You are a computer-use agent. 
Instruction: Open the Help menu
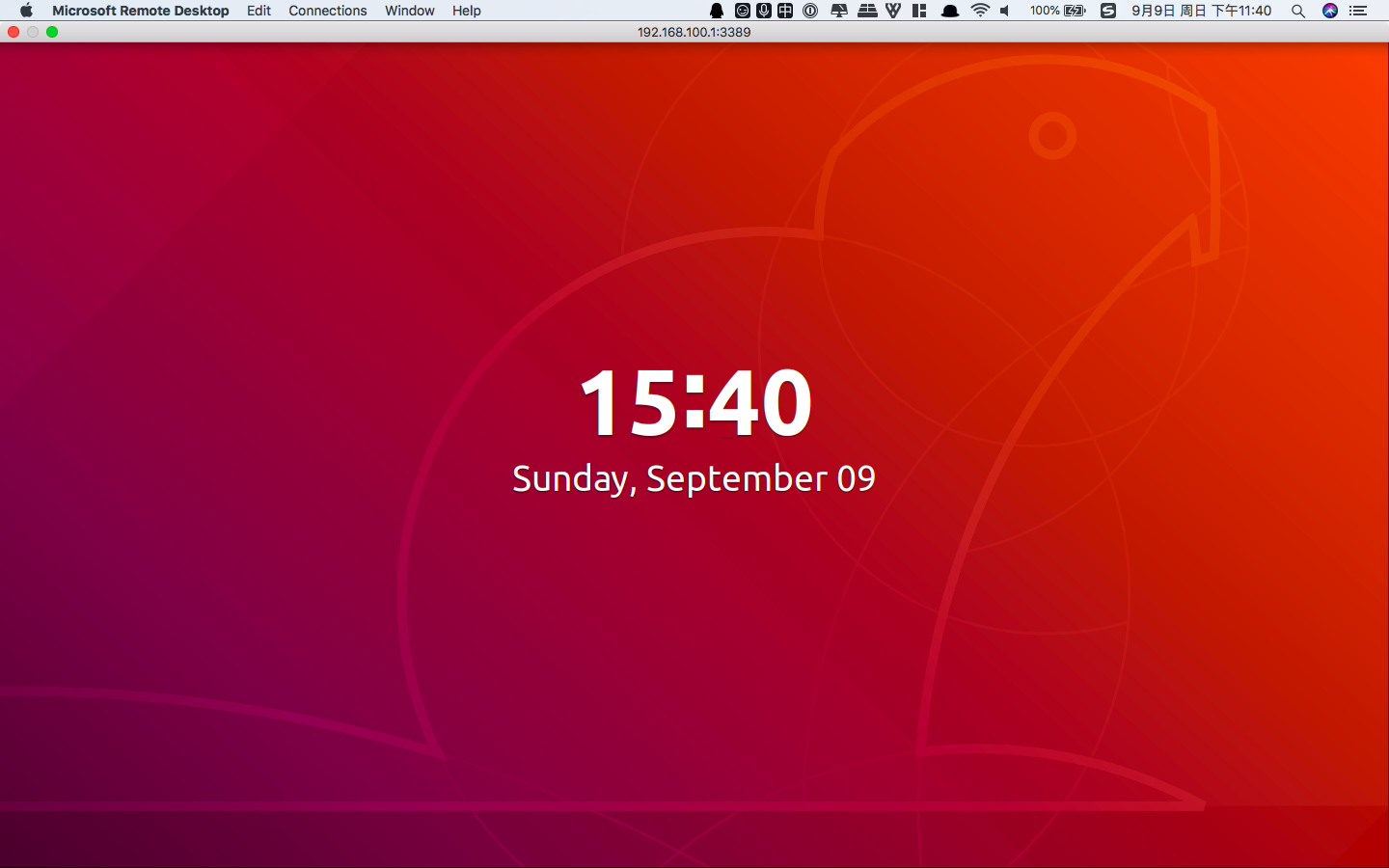coord(466,11)
